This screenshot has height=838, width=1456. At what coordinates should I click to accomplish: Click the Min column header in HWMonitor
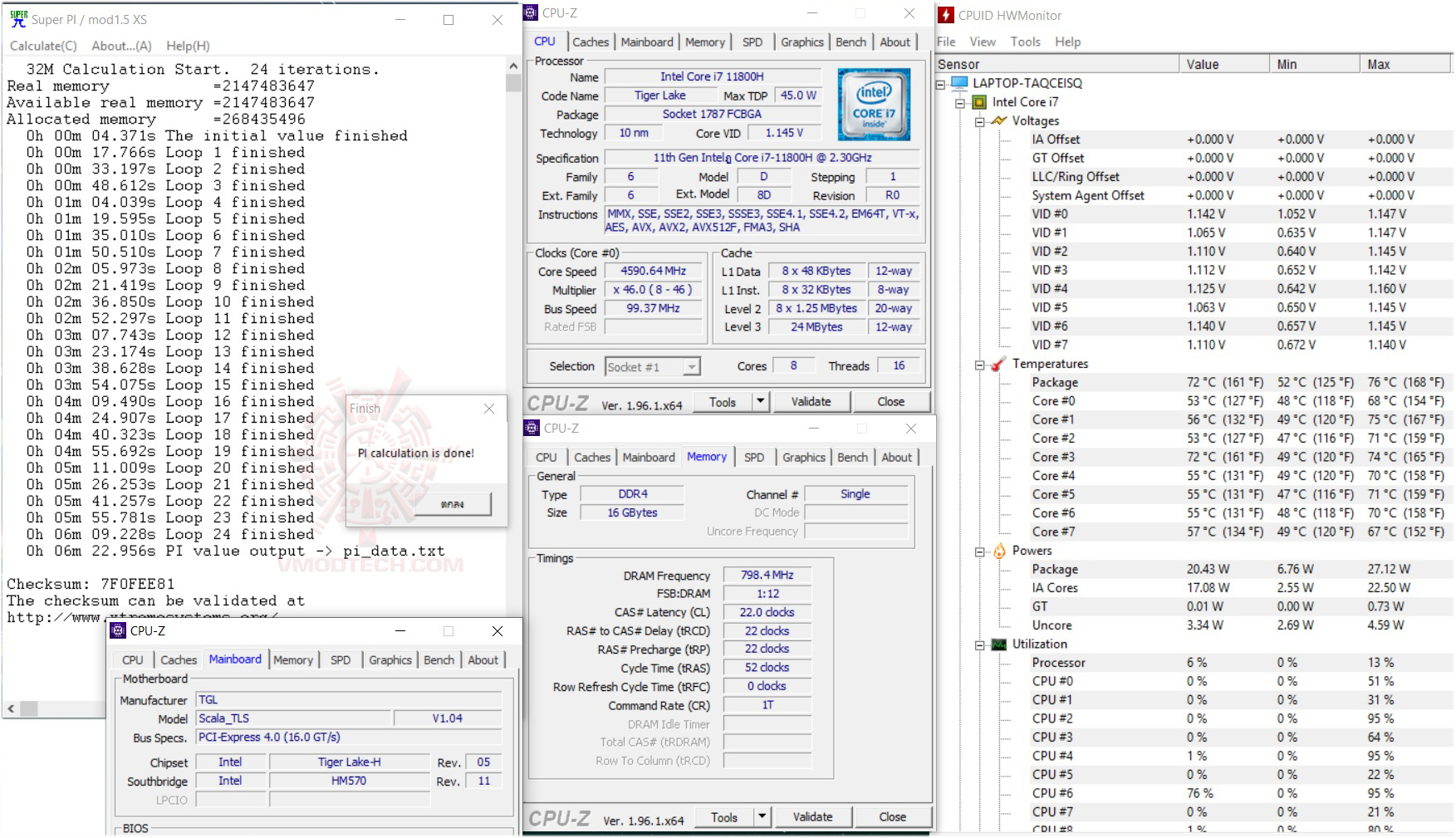tap(1315, 64)
